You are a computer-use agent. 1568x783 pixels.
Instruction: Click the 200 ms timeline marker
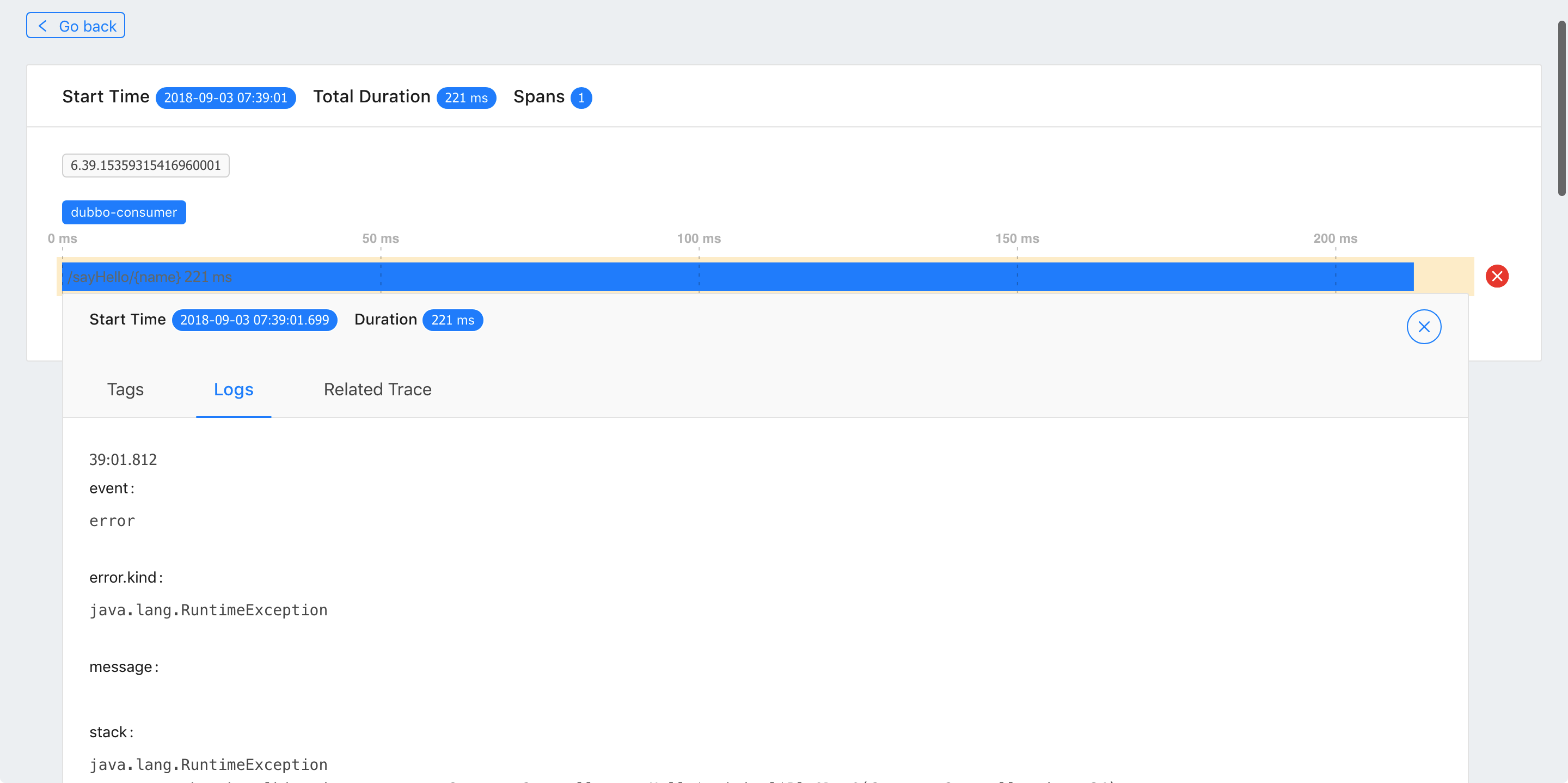point(1335,238)
